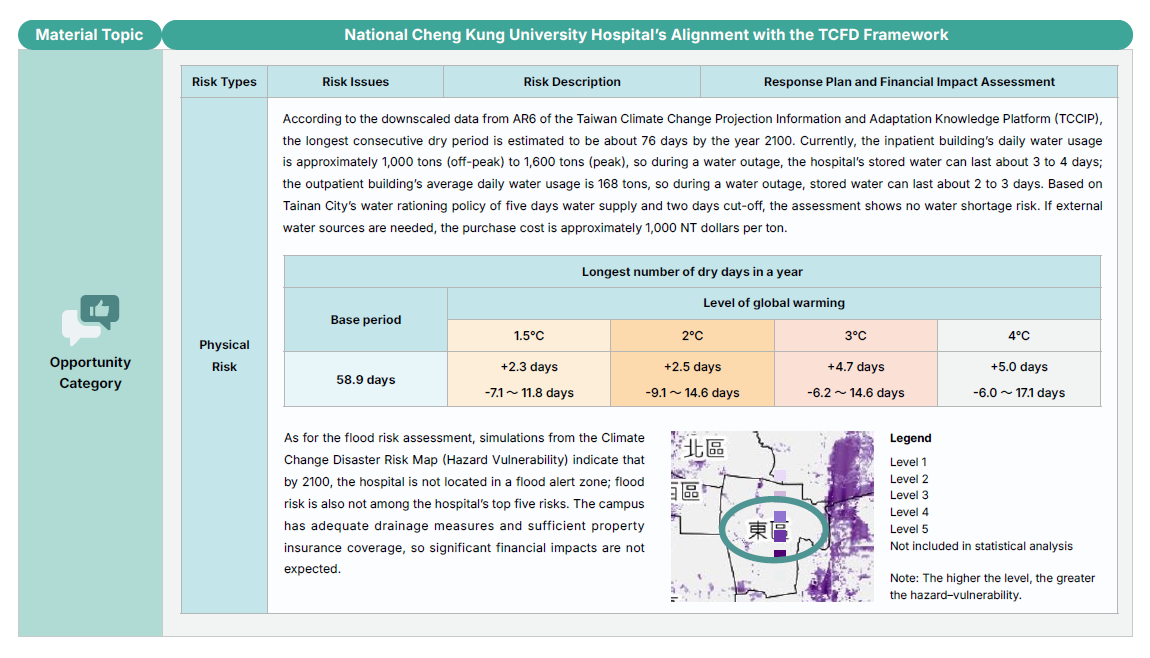Image resolution: width=1150 pixels, height=658 pixels.
Task: Select the Risk Description column header
Action: click(572, 81)
